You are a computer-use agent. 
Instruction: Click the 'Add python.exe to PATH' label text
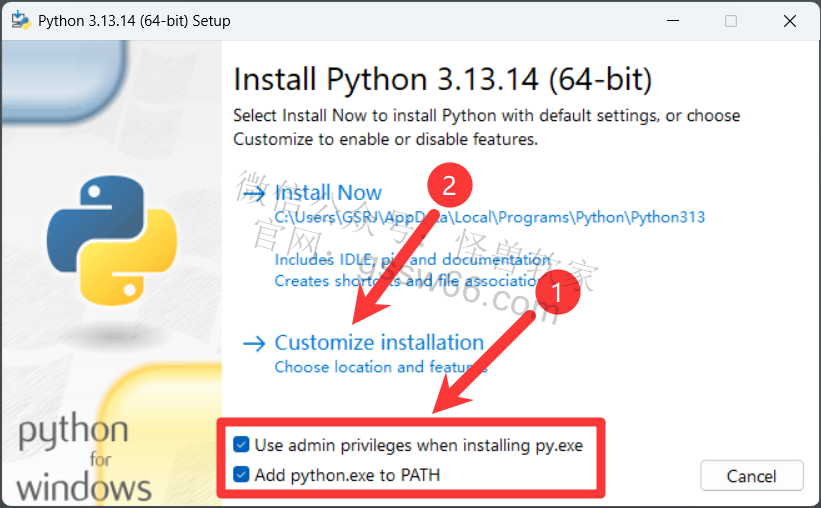coord(347,475)
